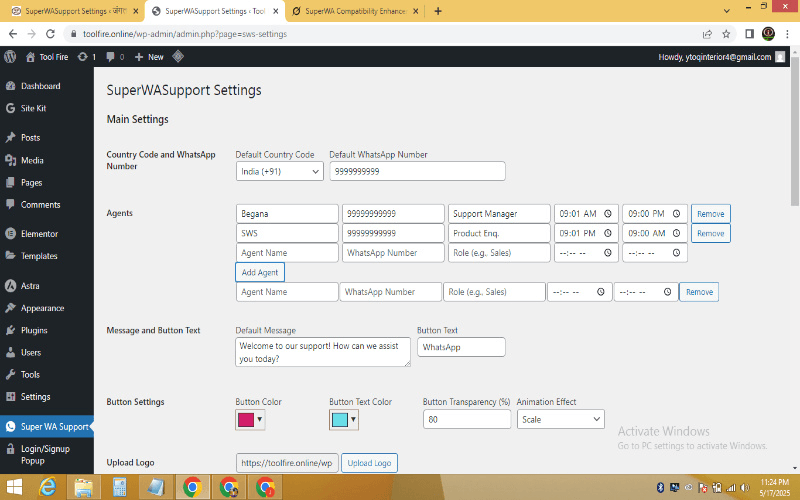Go back in browser
Screen dimensions: 800x500
point(13,34)
